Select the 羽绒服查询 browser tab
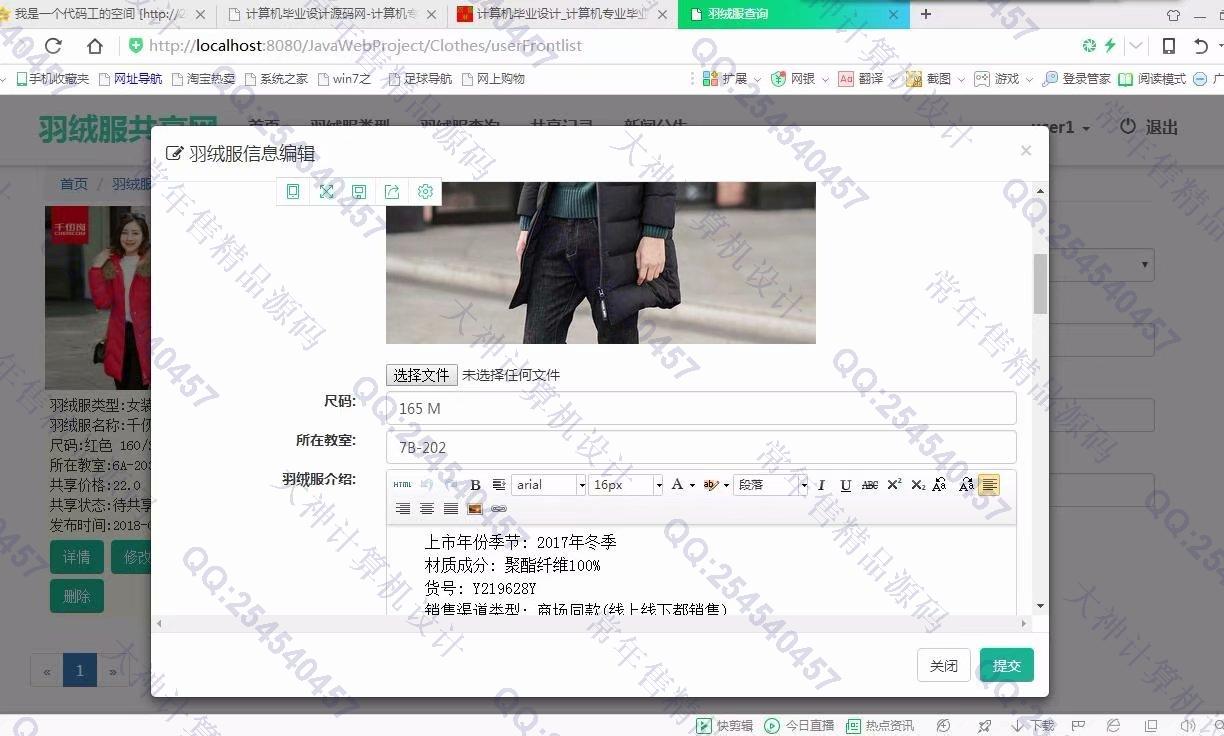The image size is (1224, 736). click(x=793, y=14)
